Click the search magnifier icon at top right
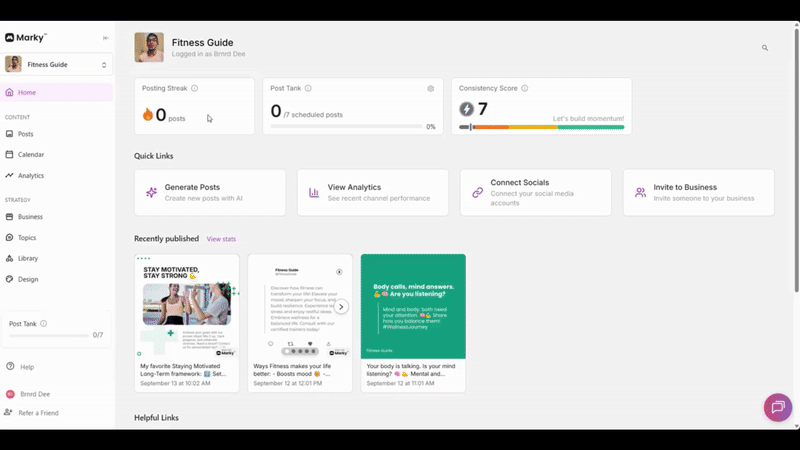 765,48
